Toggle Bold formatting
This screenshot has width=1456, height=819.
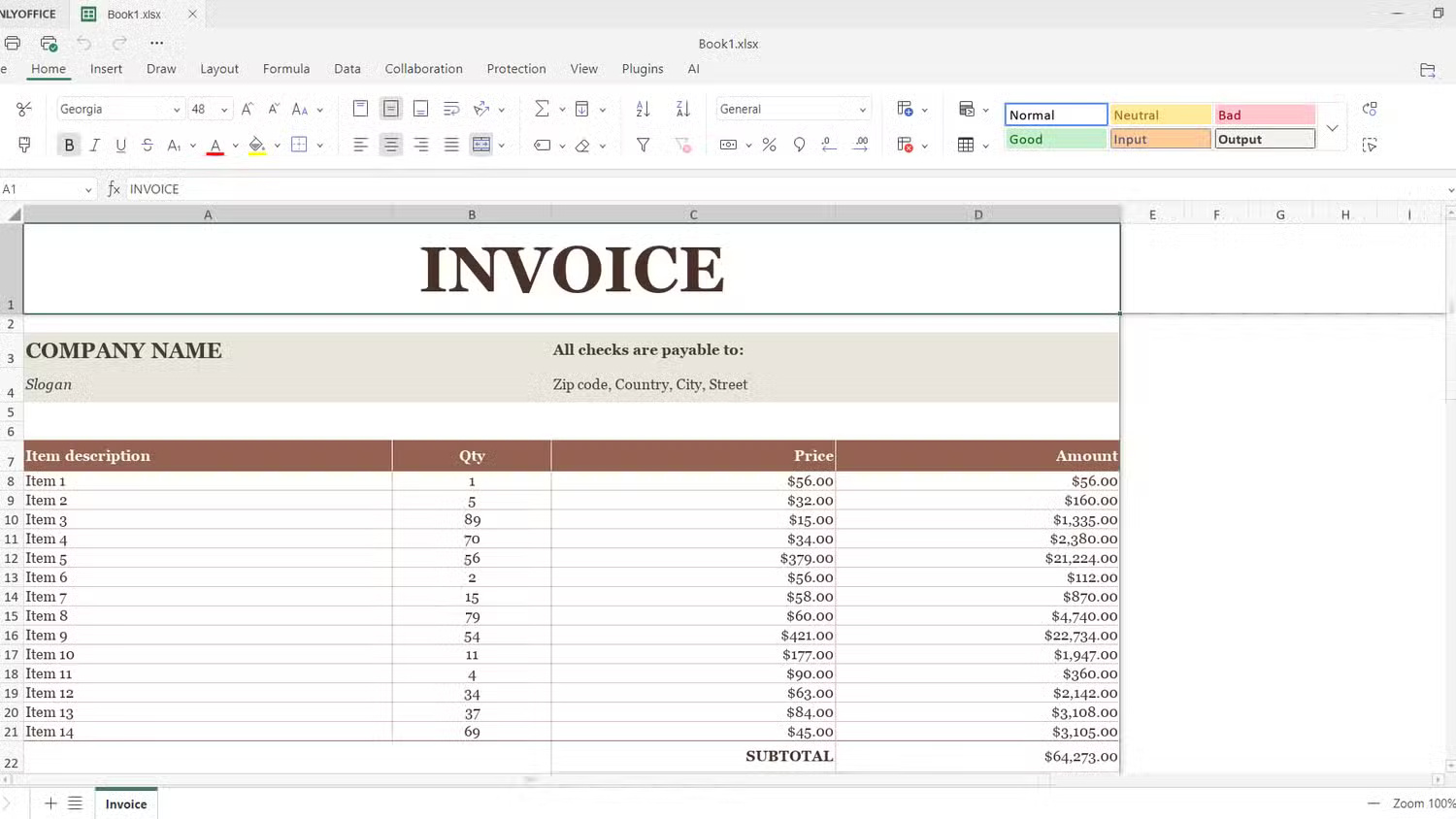tap(69, 146)
